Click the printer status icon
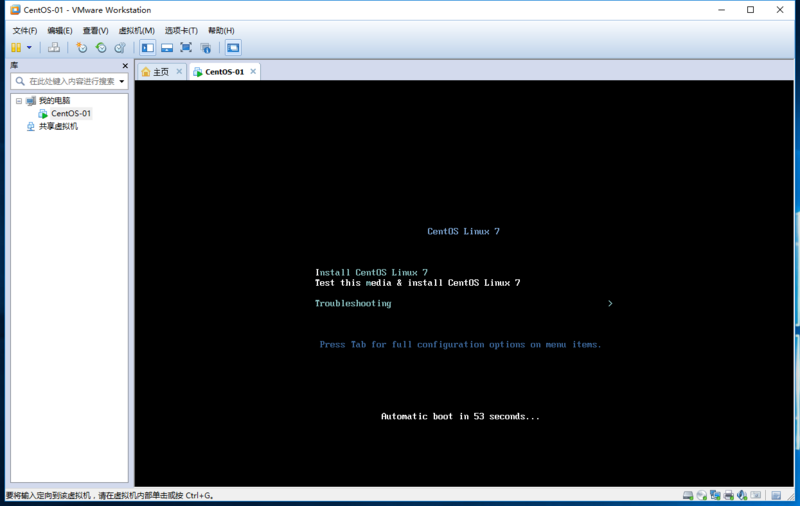 click(x=729, y=495)
